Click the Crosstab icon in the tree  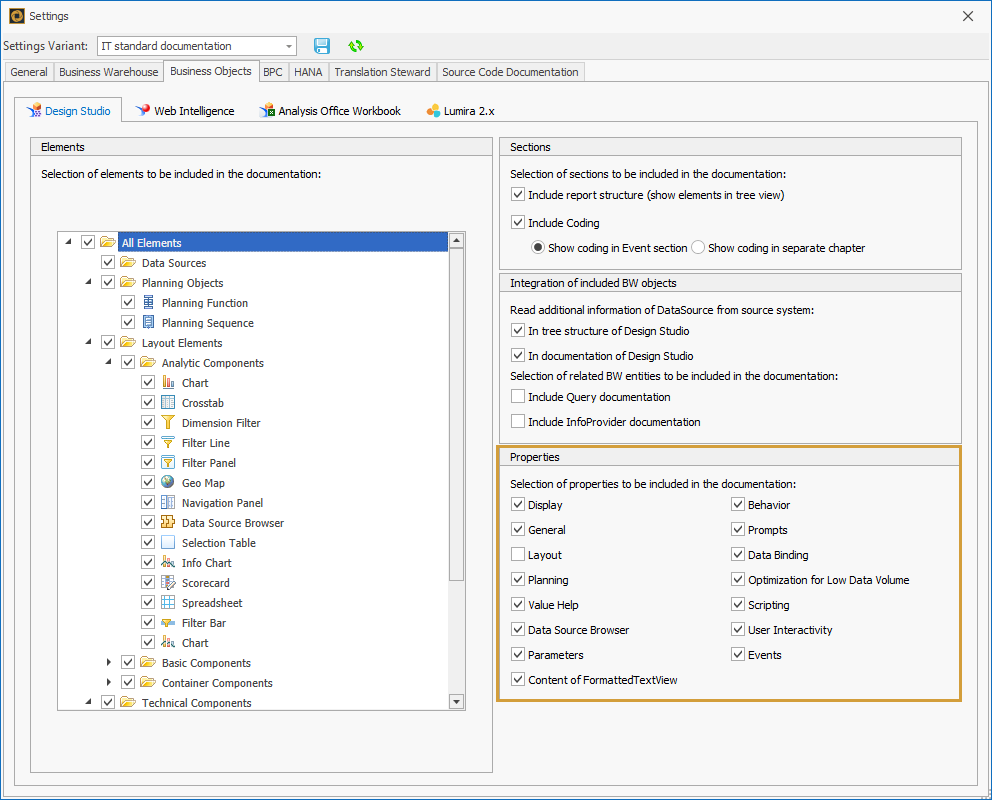[x=167, y=402]
